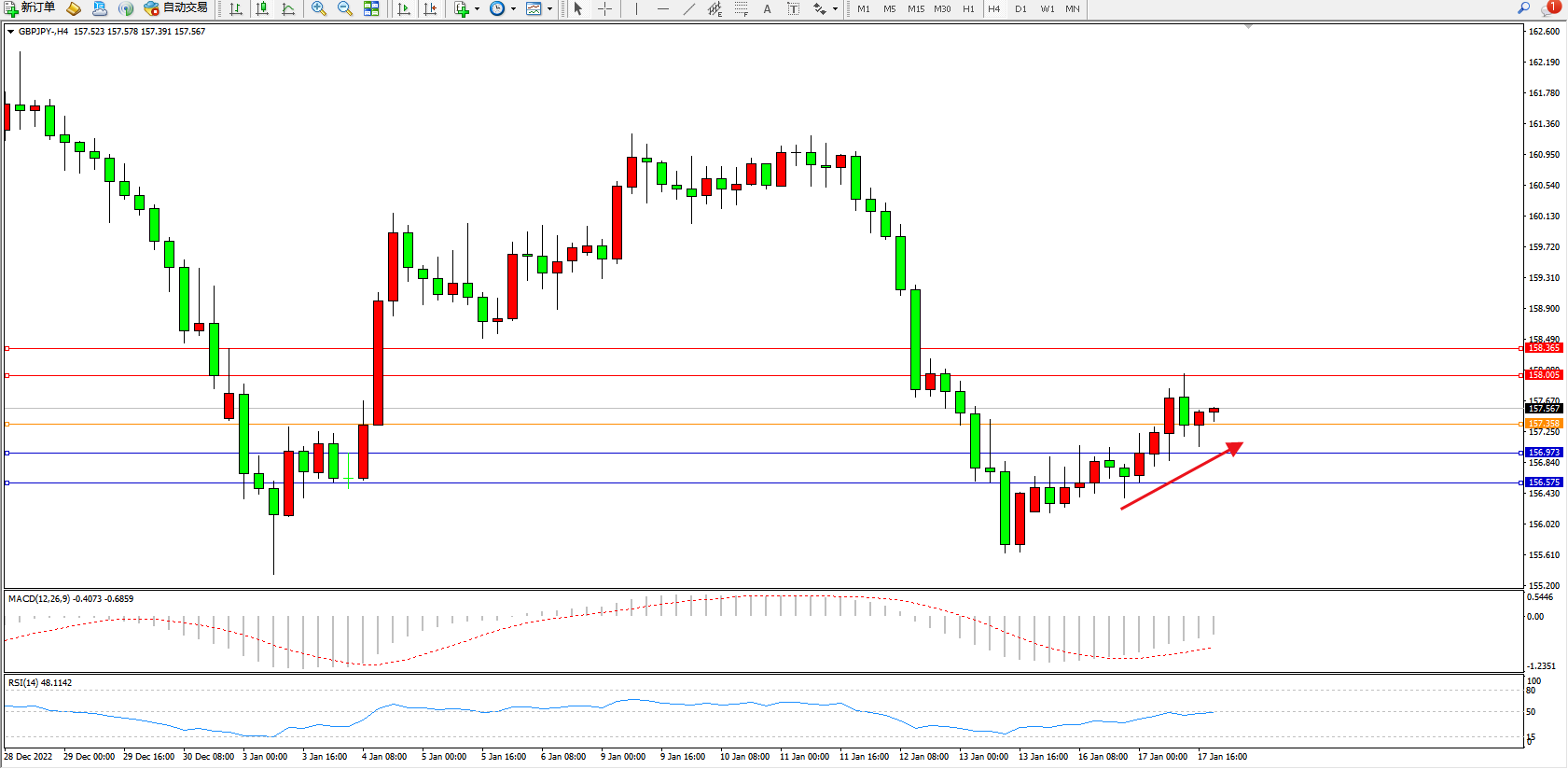Select the crosshair tool
Image resolution: width=1568 pixels, height=769 pixels.
click(x=604, y=8)
